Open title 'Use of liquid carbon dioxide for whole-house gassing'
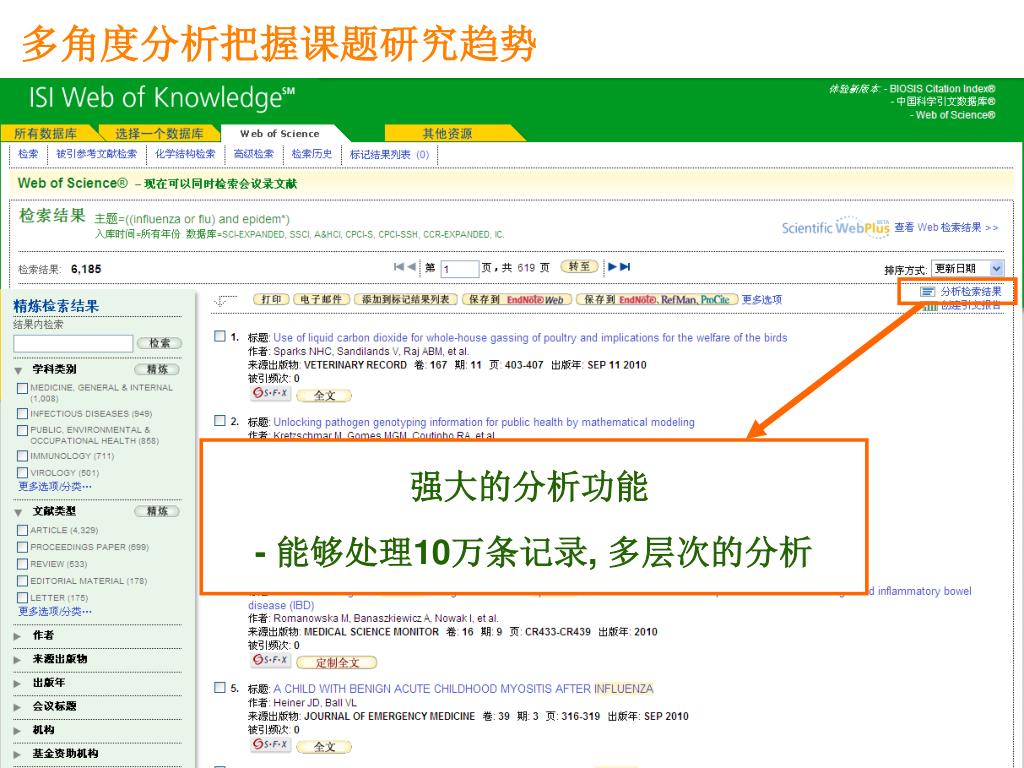Screen dimensions: 1024x768 pos(530,338)
